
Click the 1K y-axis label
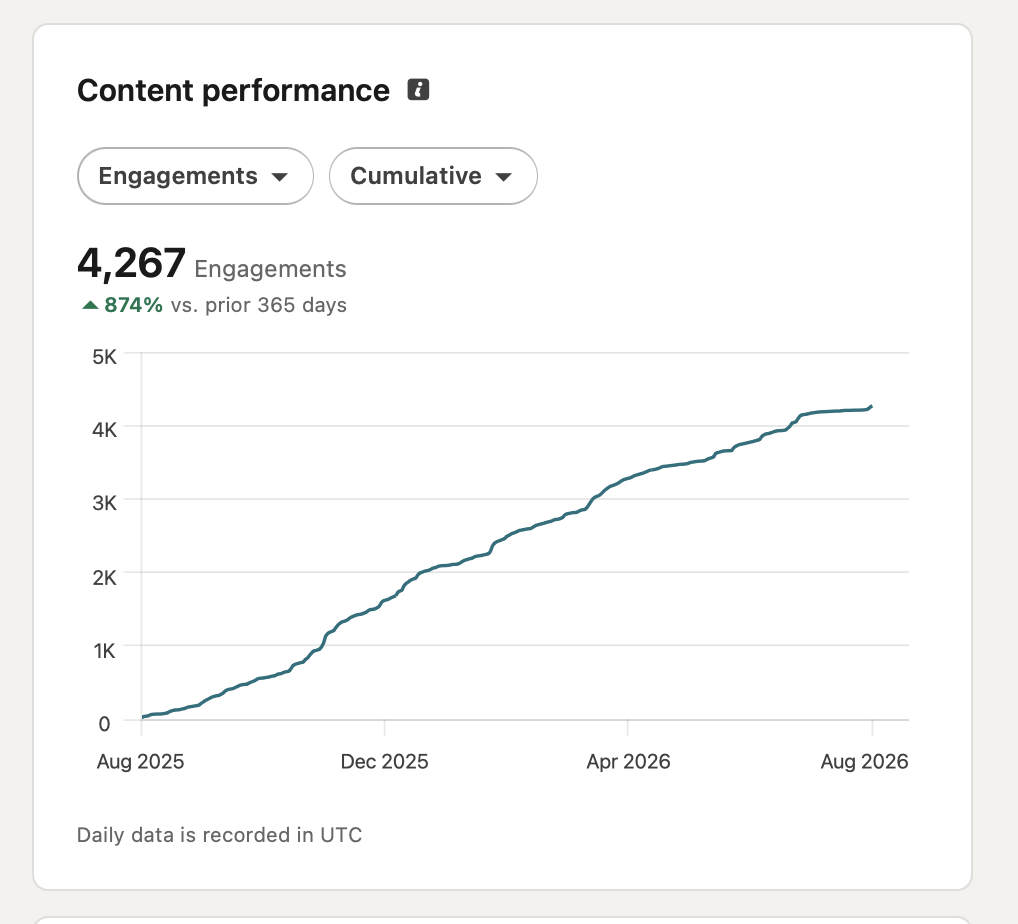pyautogui.click(x=105, y=651)
